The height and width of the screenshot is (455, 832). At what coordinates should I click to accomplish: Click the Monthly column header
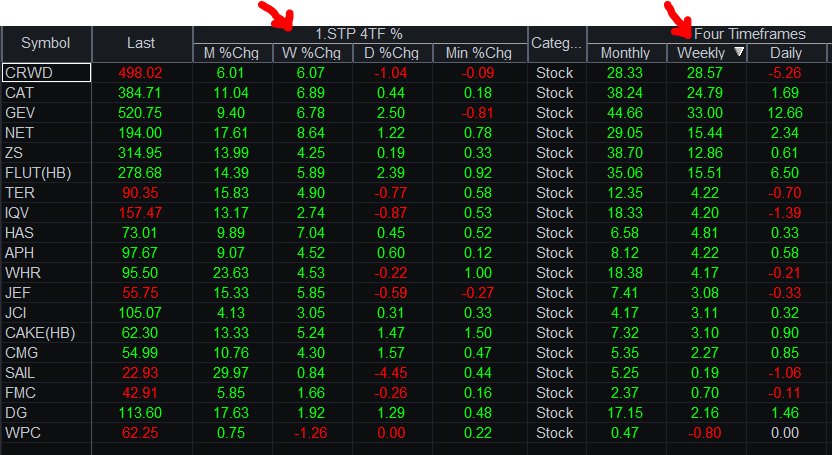[x=626, y=53]
